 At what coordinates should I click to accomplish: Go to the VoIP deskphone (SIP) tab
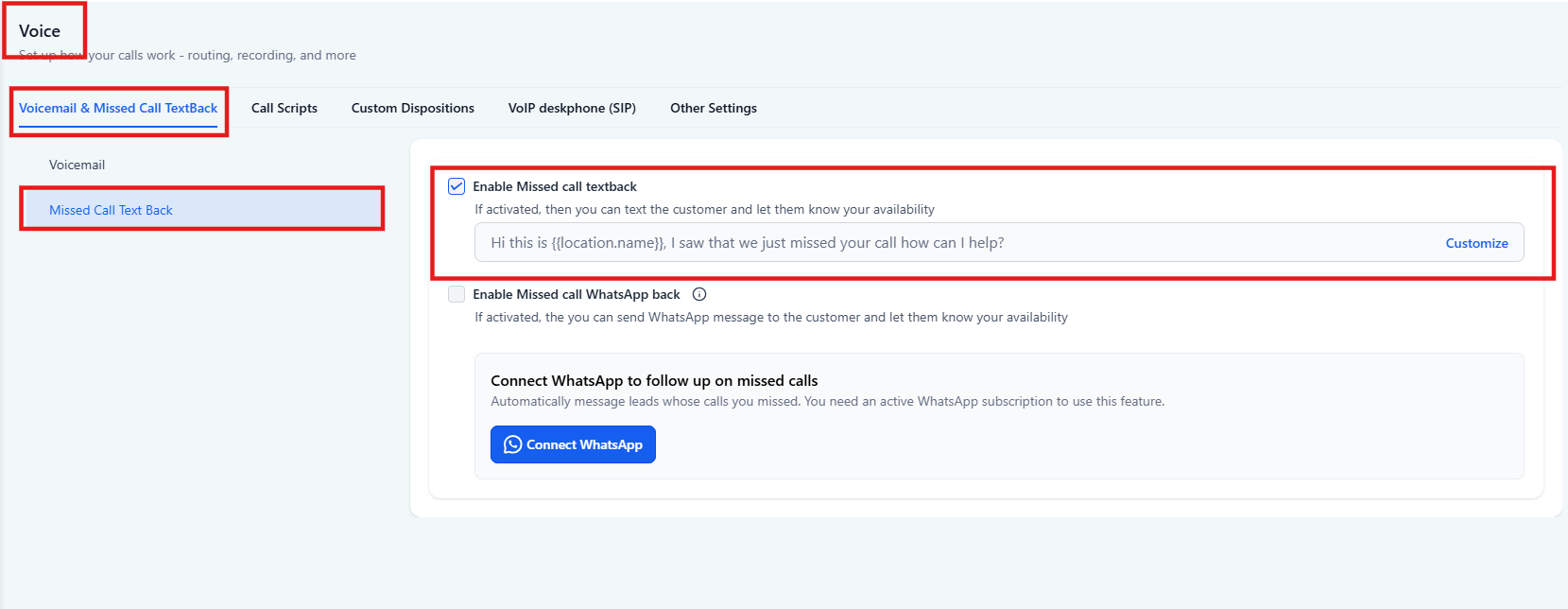click(x=572, y=108)
